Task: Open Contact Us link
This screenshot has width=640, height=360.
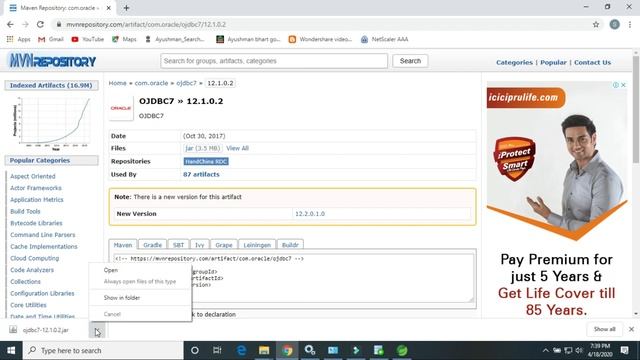Action: click(592, 62)
